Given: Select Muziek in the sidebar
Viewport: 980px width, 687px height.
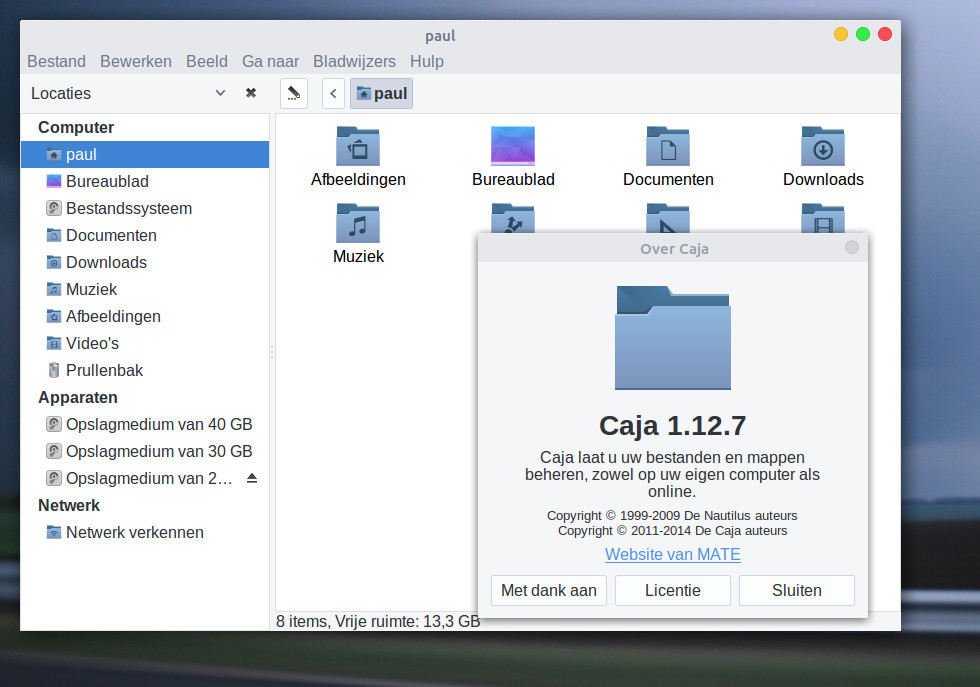Looking at the screenshot, I should (145, 289).
